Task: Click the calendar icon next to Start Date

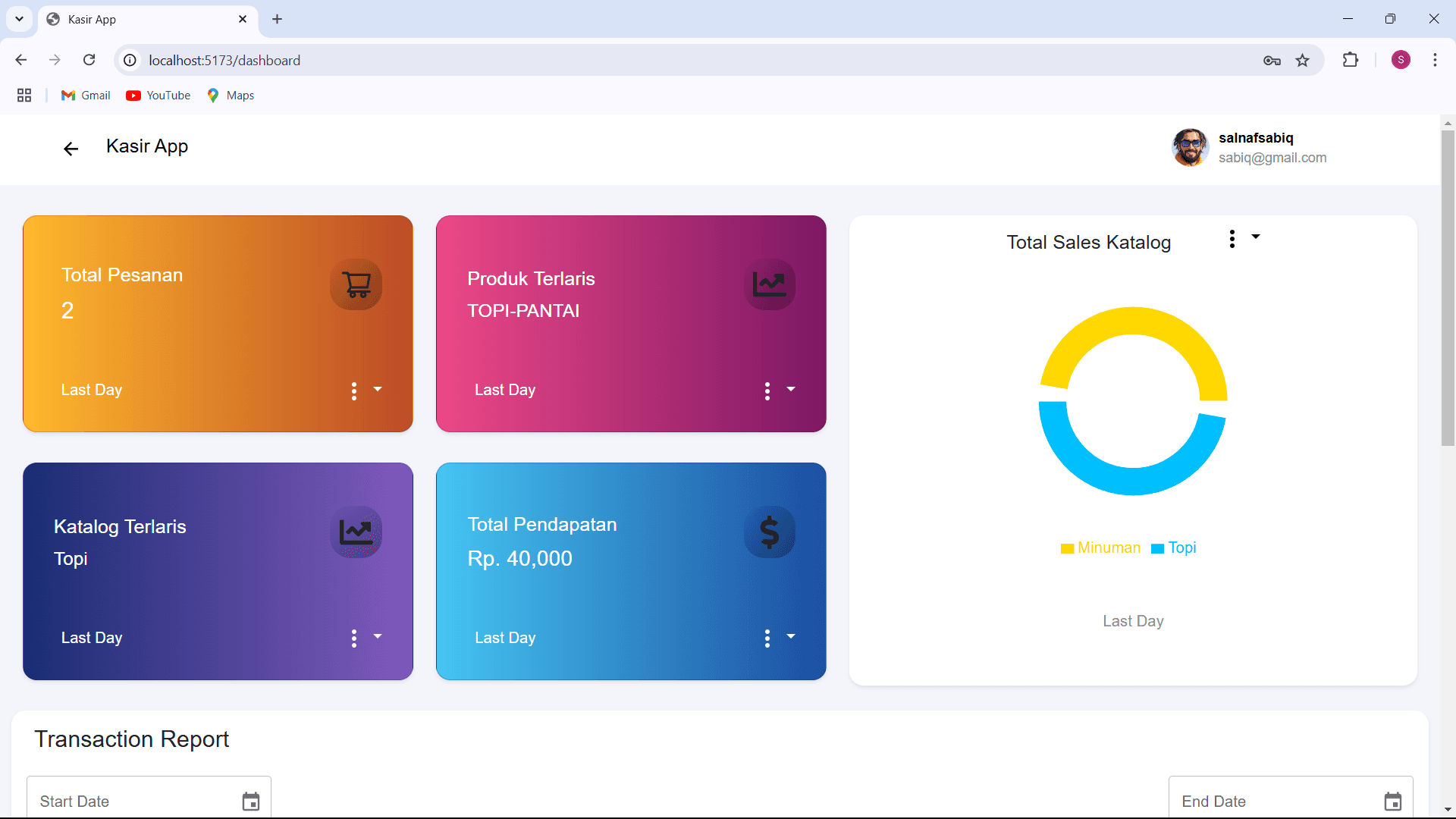Action: [250, 802]
